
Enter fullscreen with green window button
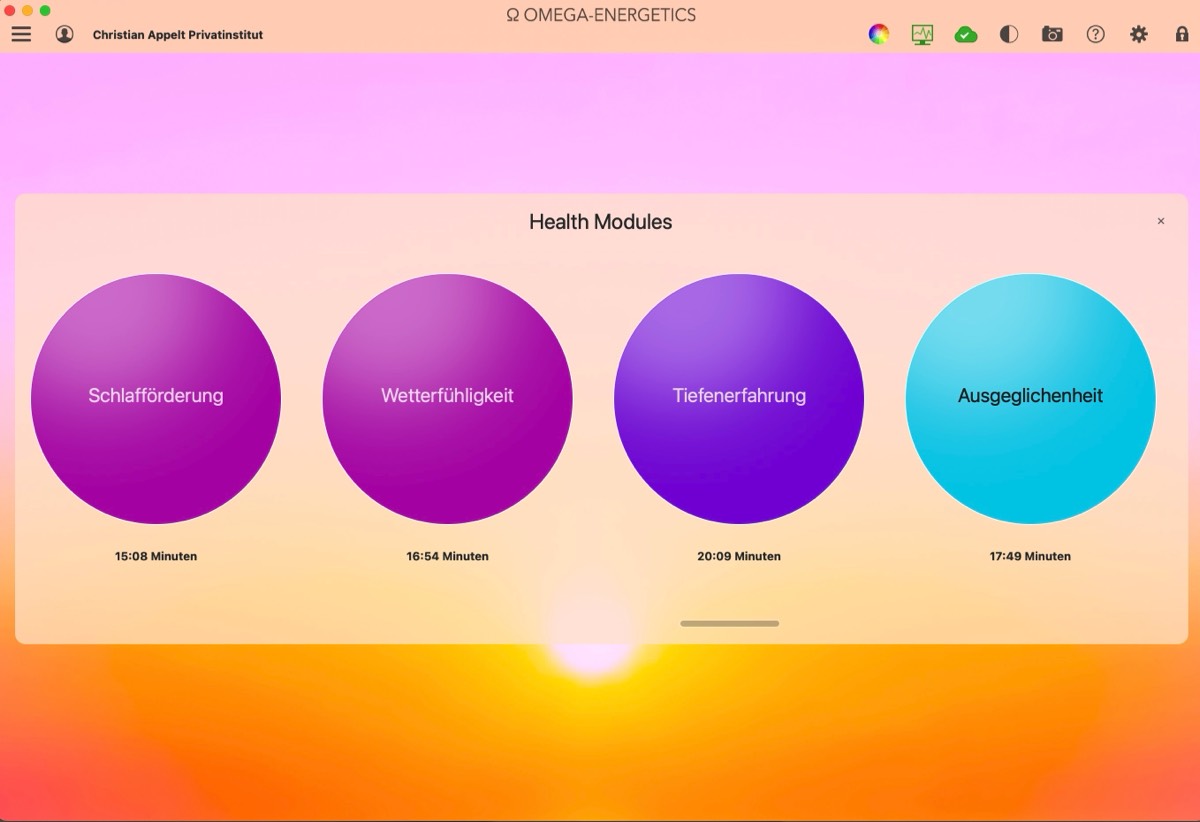click(45, 10)
